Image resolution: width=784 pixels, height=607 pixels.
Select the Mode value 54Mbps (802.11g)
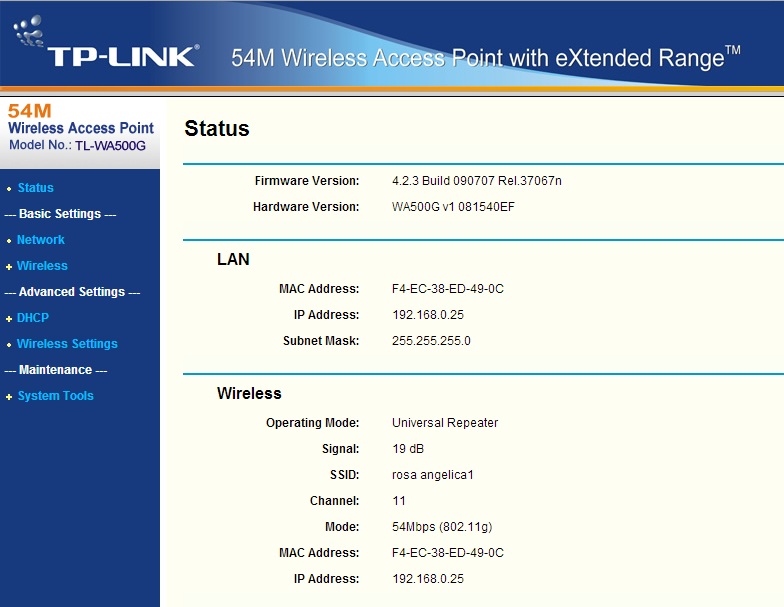(x=442, y=527)
